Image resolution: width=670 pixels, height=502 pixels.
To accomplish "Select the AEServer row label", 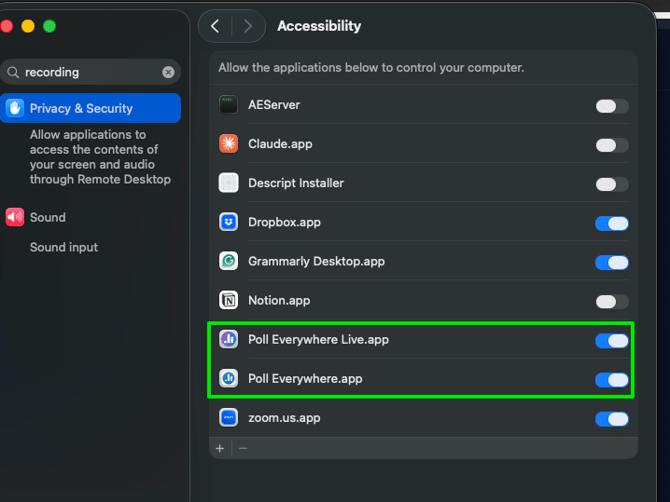I will (274, 105).
